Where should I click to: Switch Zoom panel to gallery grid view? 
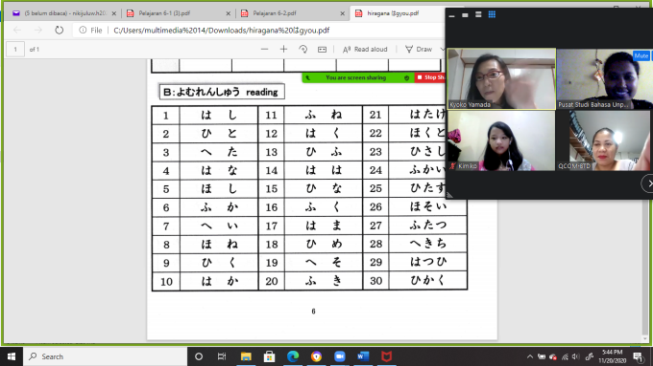tap(492, 15)
